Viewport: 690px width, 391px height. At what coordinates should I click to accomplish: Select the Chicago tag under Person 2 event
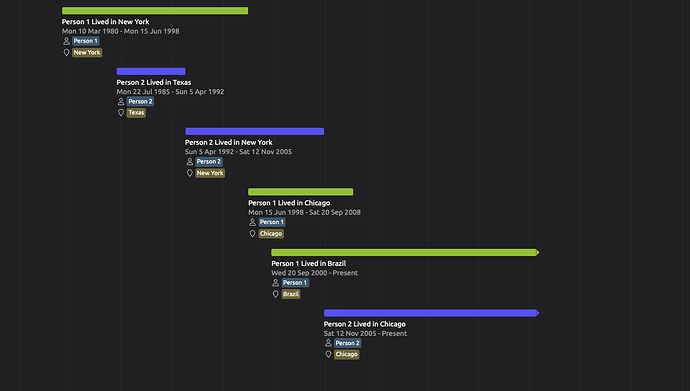point(347,354)
